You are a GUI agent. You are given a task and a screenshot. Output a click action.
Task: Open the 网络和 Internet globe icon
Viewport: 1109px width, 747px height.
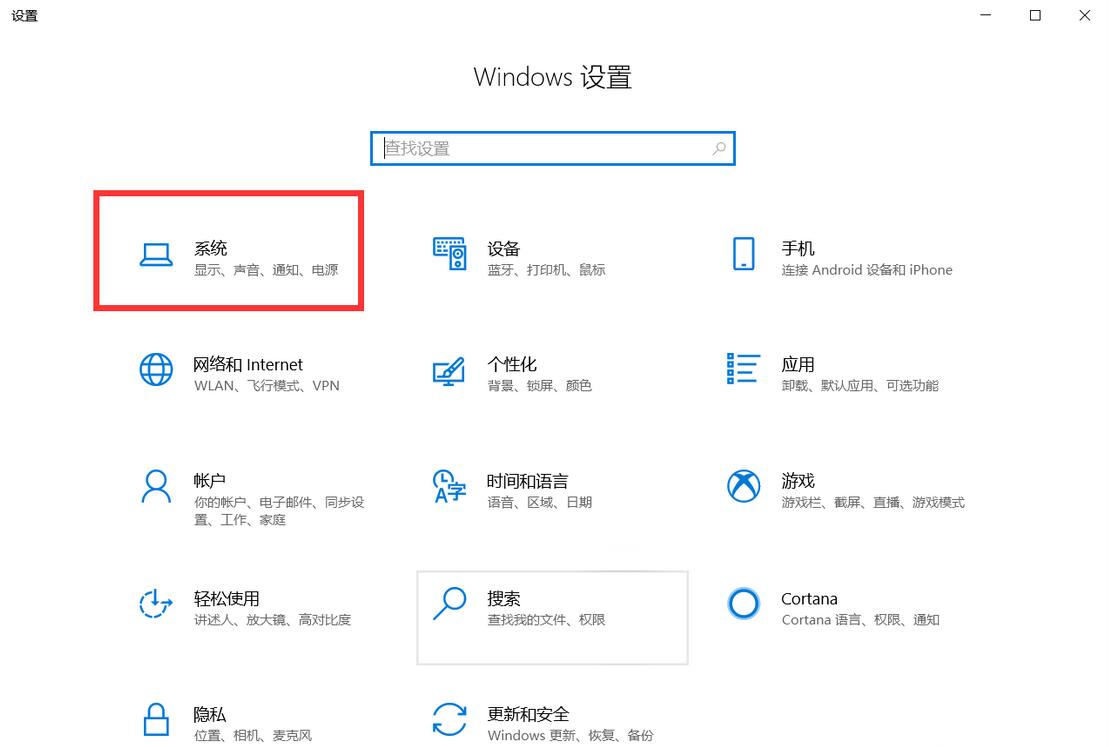click(156, 369)
